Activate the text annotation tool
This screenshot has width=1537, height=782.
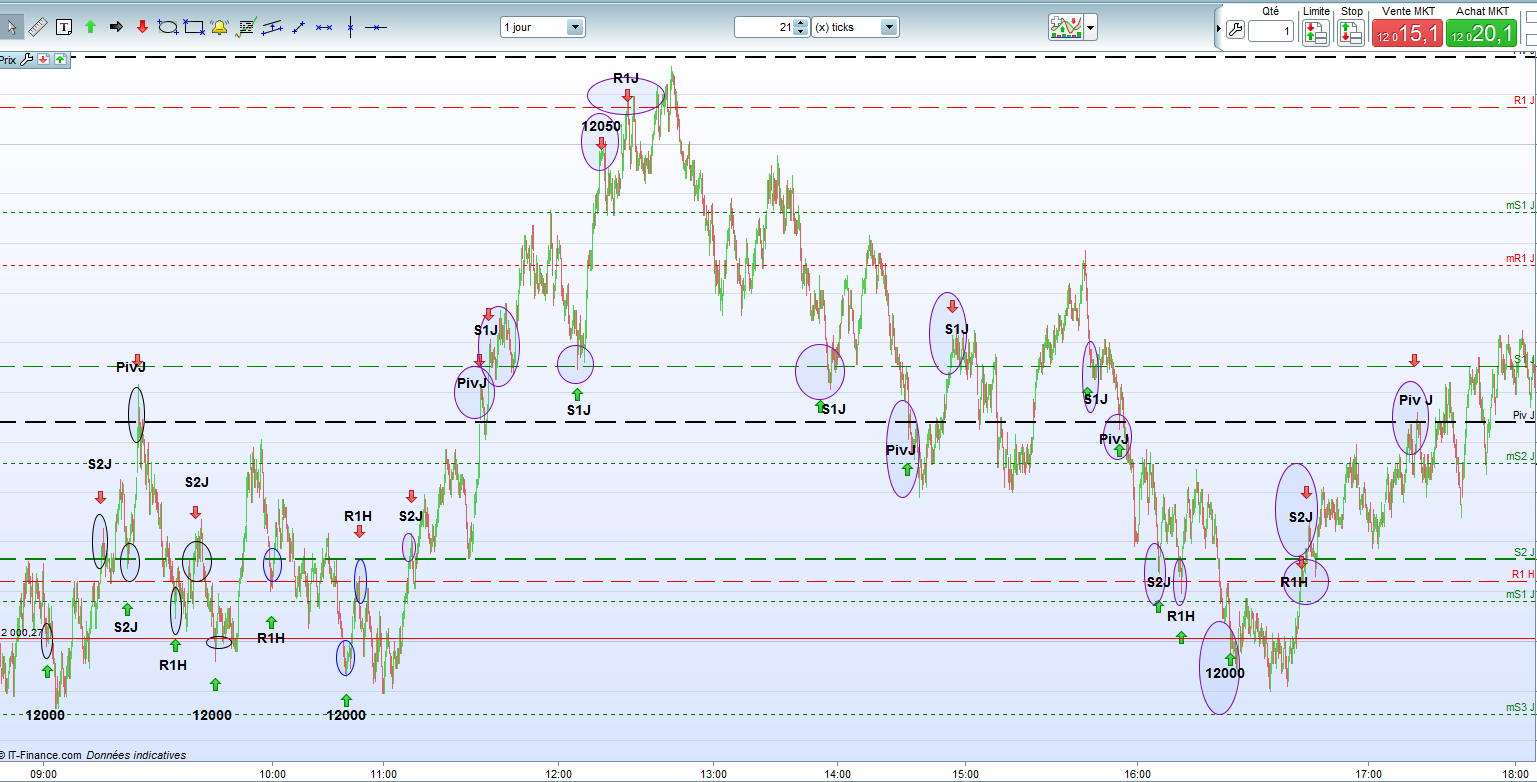64,27
